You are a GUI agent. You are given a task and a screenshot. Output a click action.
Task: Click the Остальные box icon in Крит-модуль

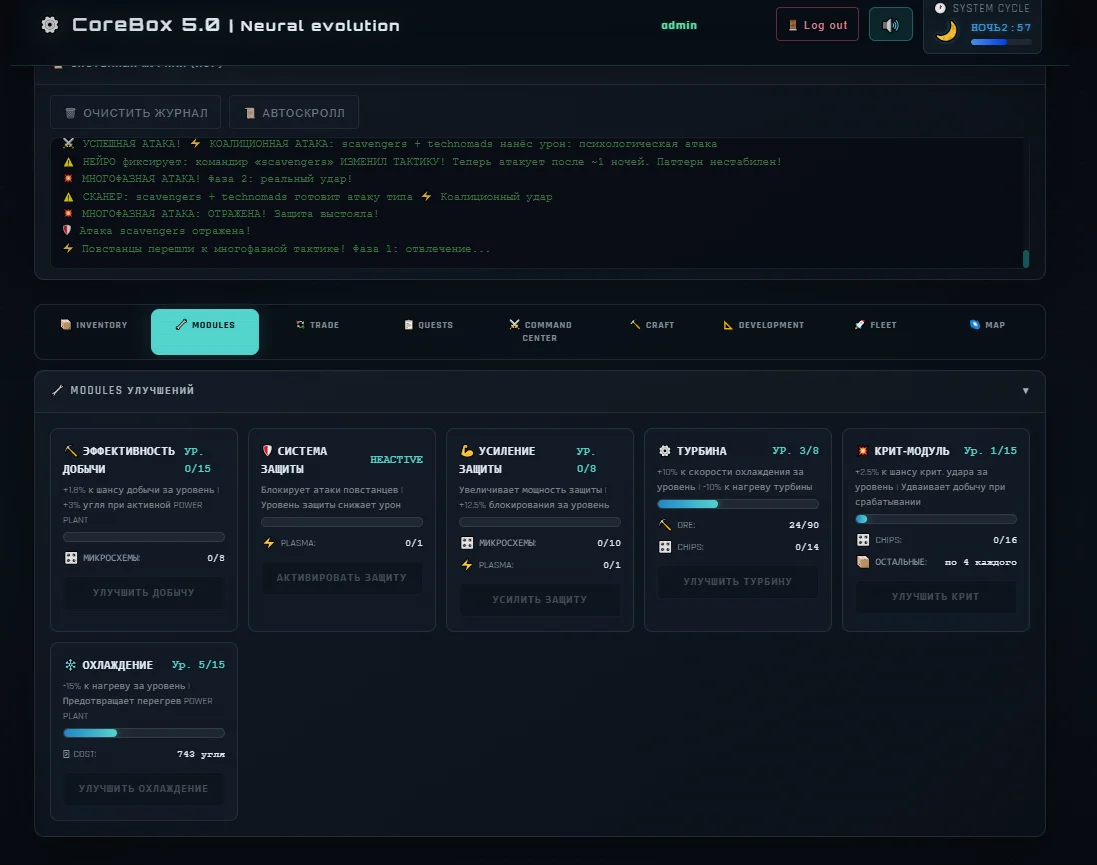pos(863,562)
